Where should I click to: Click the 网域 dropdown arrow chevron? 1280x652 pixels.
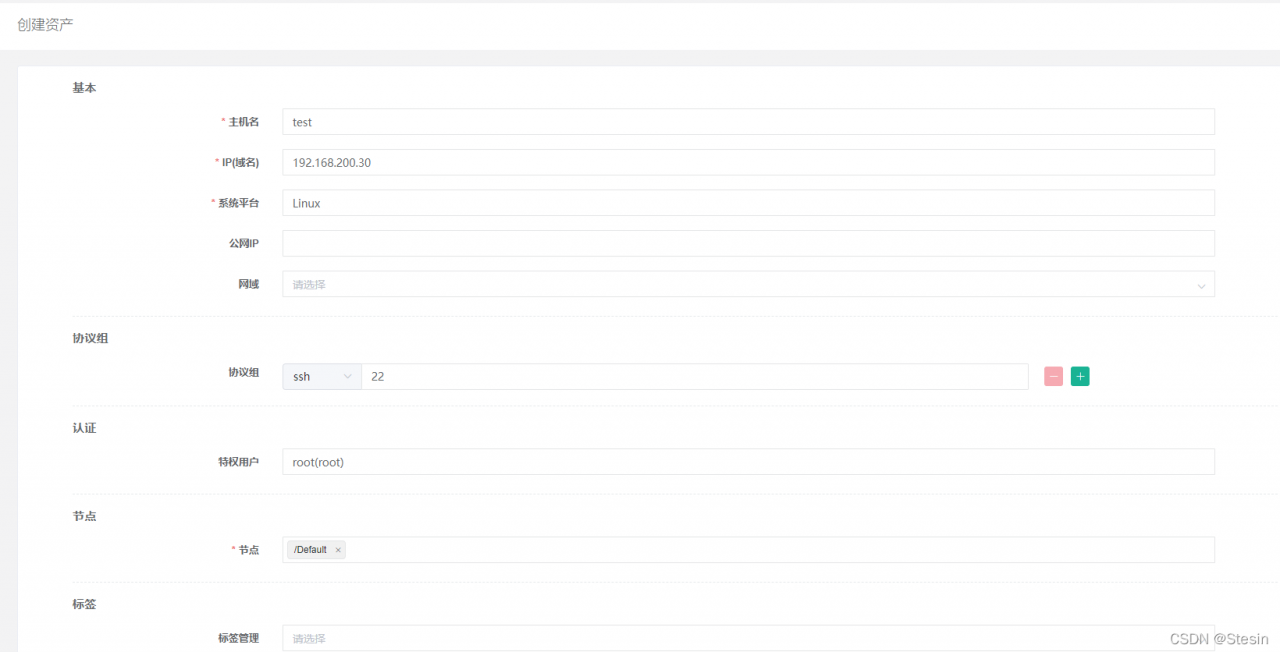tap(1201, 286)
